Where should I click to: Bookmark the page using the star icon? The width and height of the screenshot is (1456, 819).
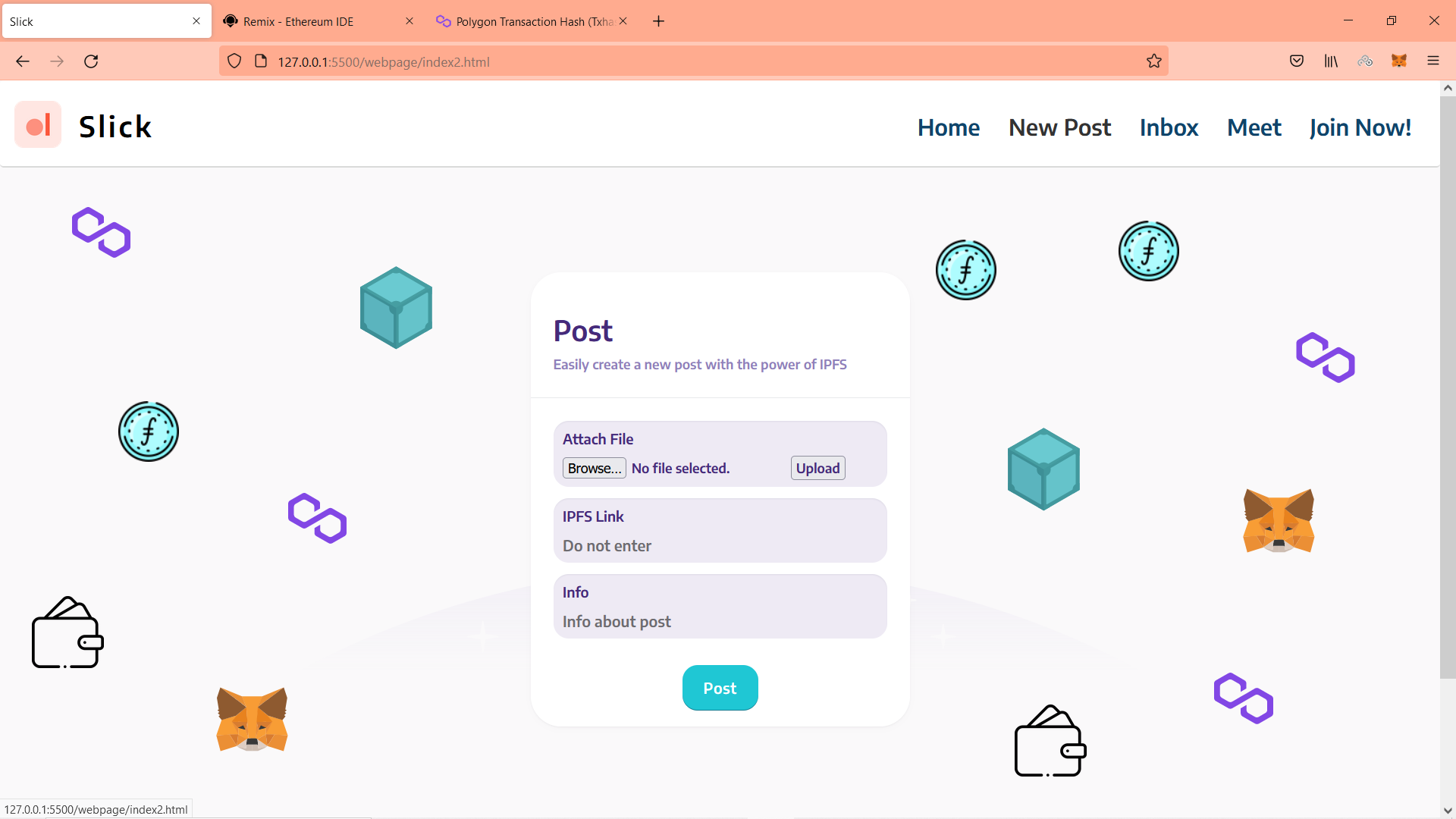[x=1154, y=61]
